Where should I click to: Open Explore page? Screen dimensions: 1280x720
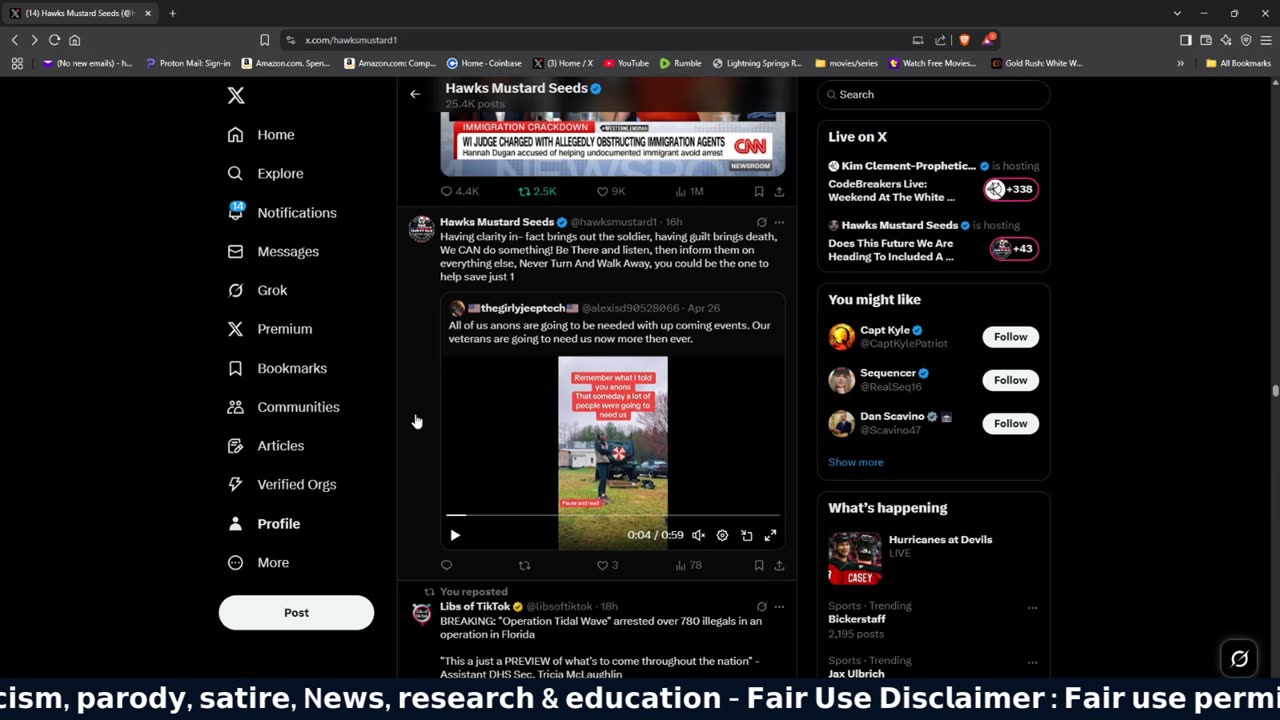tap(266, 173)
